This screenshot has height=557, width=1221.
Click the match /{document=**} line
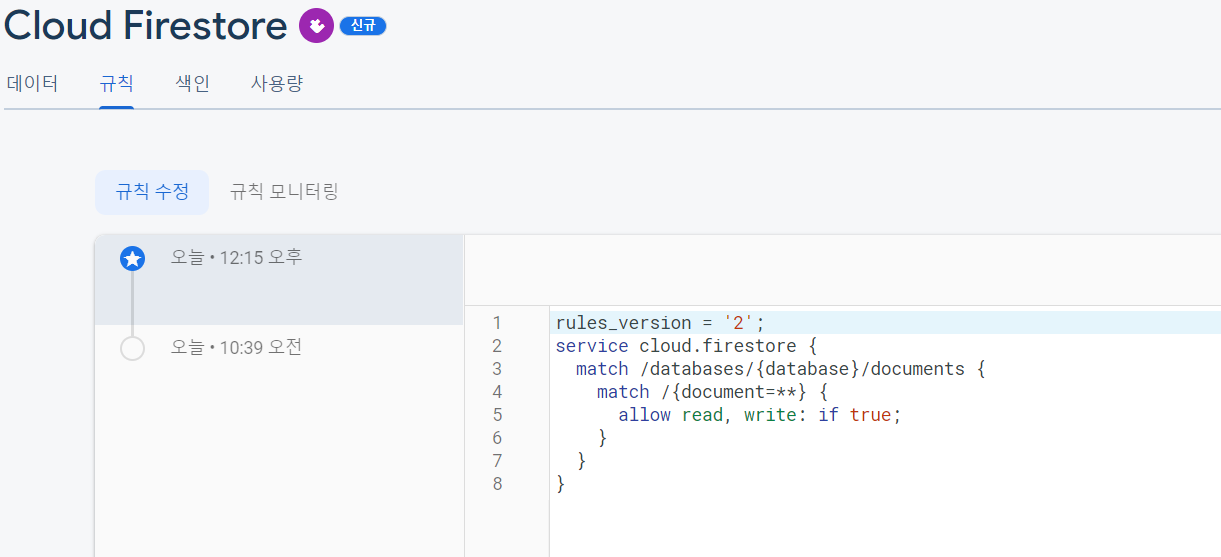pos(712,392)
